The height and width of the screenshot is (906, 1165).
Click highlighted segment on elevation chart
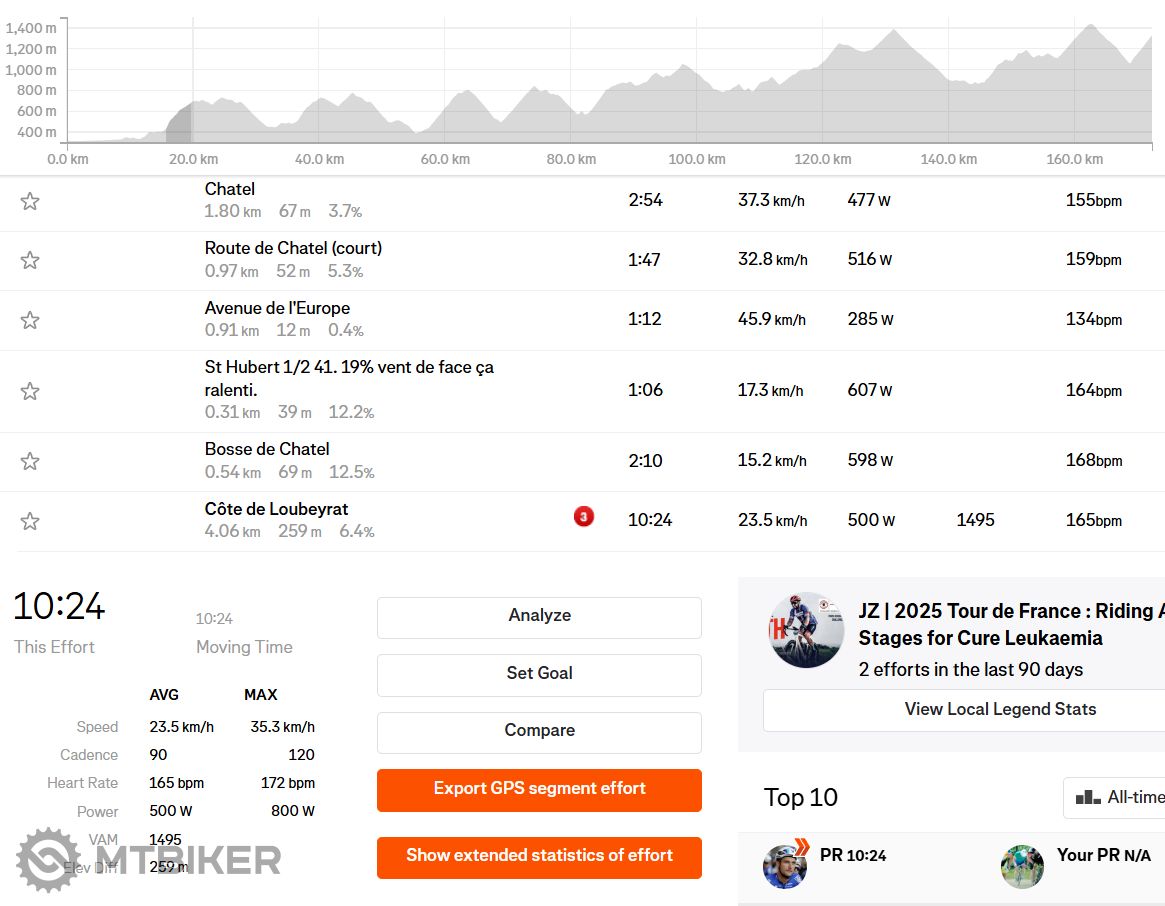179,123
